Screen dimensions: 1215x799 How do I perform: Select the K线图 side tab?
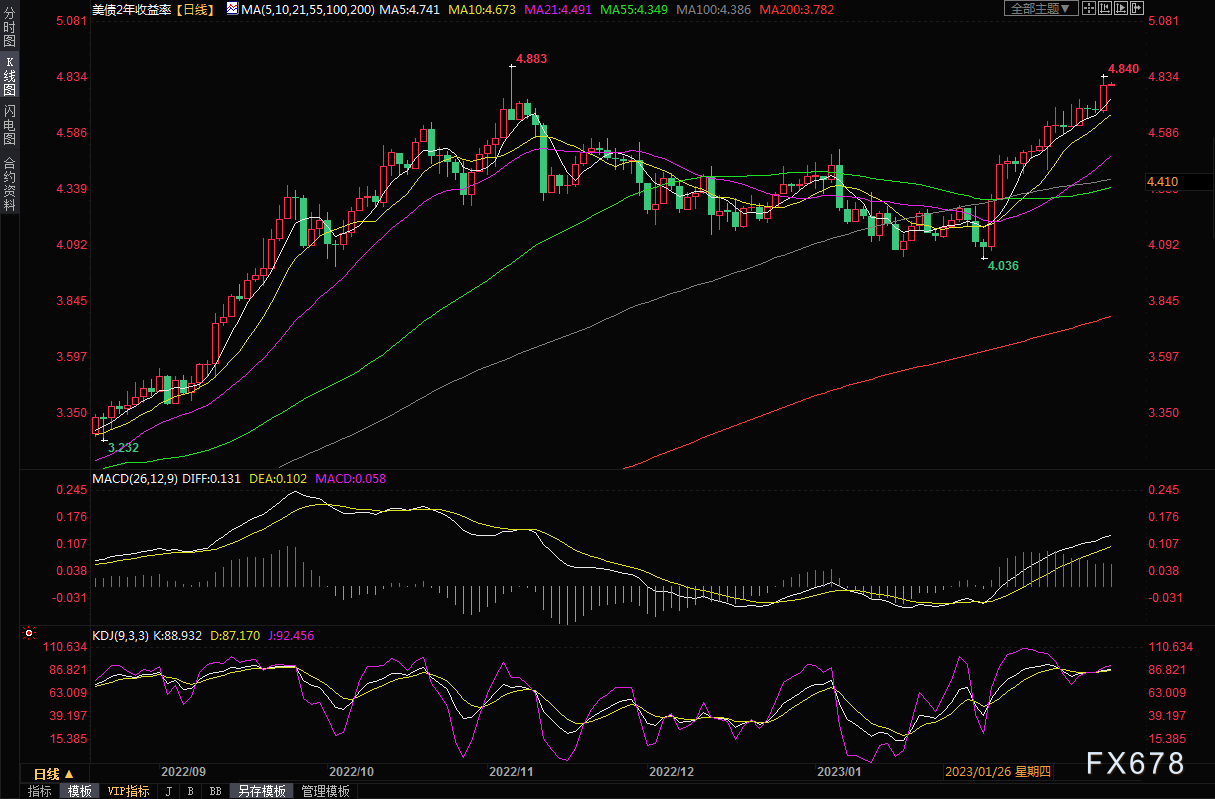point(10,76)
